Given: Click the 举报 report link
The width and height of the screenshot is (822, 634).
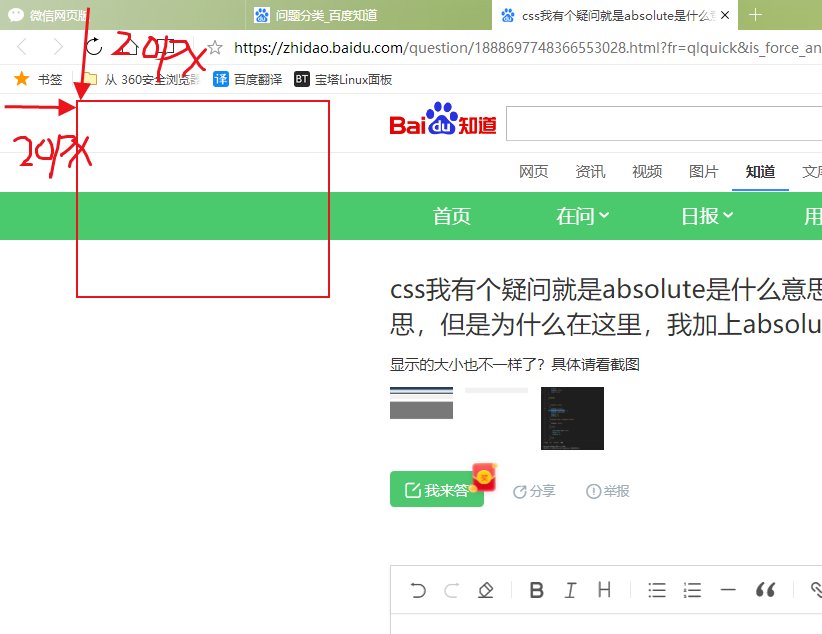Looking at the screenshot, I should tap(608, 489).
